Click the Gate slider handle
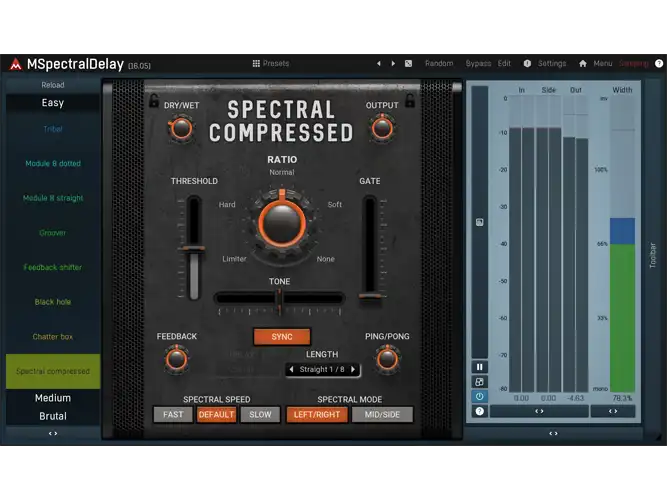 pos(370,296)
